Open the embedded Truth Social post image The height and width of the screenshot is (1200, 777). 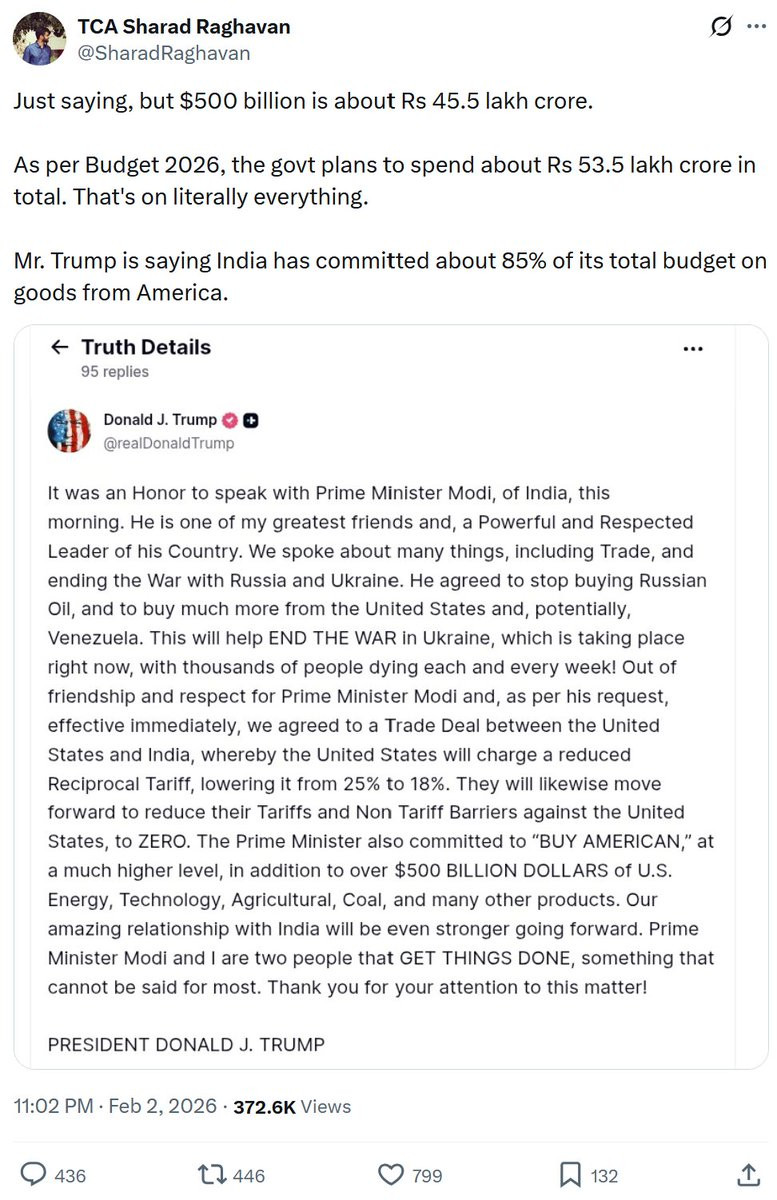coord(391,697)
